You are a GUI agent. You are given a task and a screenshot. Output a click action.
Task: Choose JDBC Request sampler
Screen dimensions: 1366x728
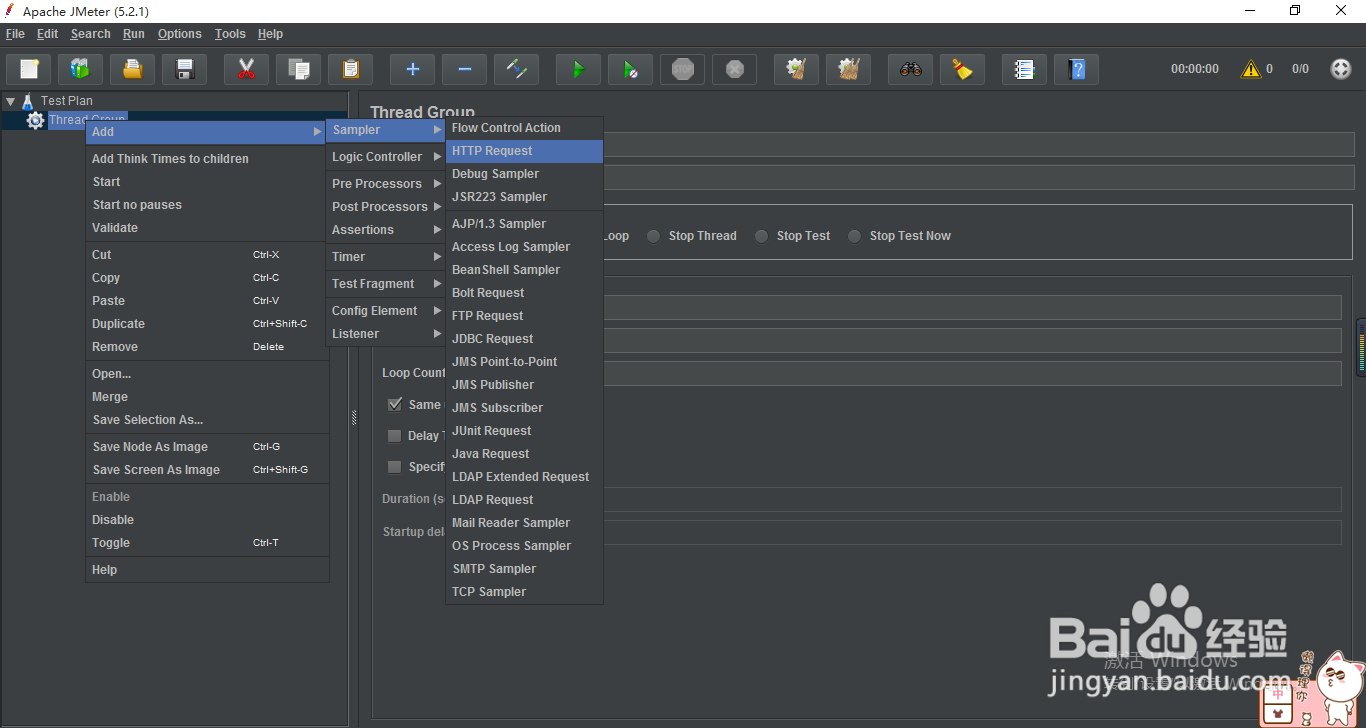point(524,339)
